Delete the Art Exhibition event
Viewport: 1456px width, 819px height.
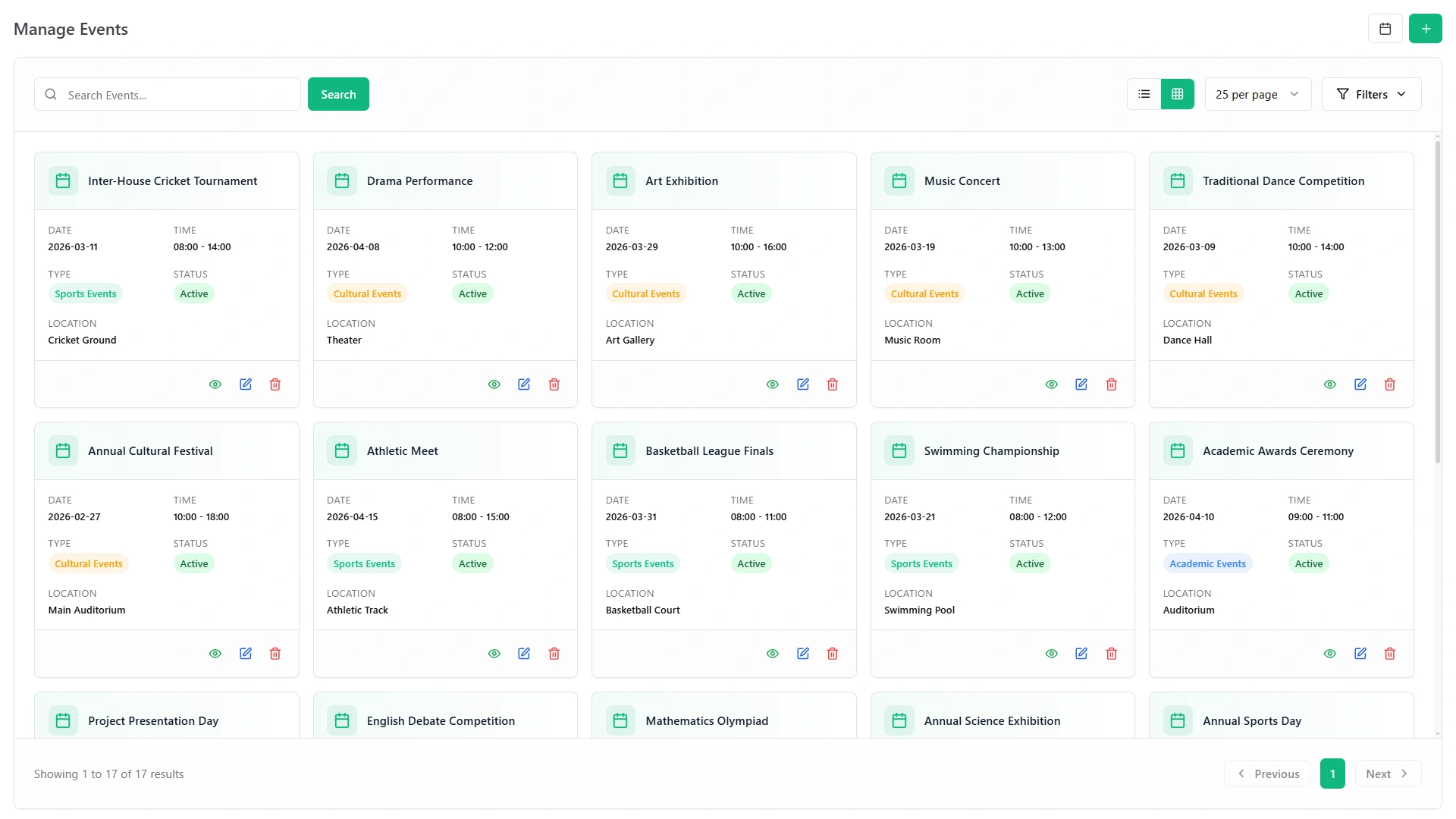click(833, 384)
